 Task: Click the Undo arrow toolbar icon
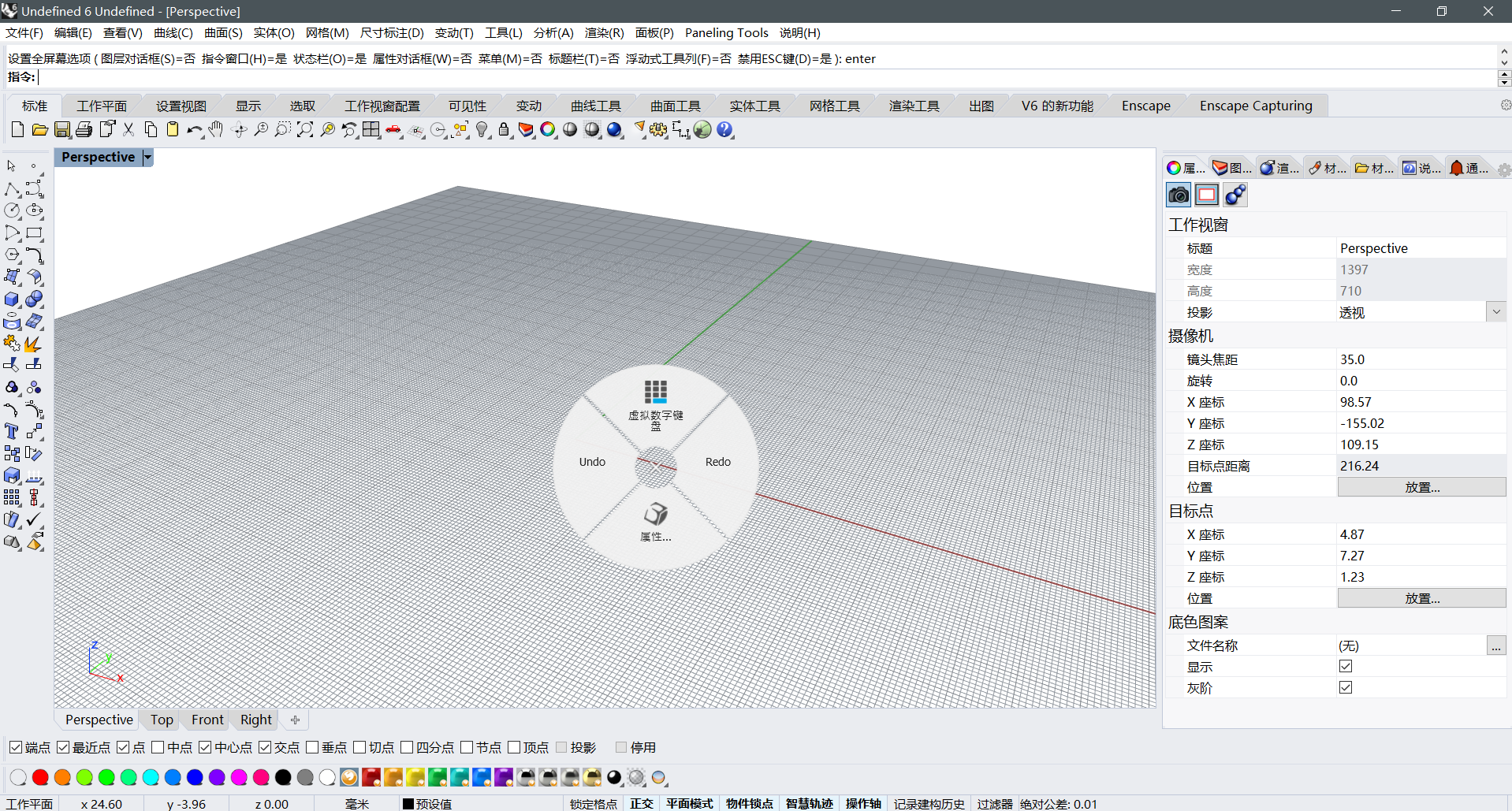[x=194, y=130]
